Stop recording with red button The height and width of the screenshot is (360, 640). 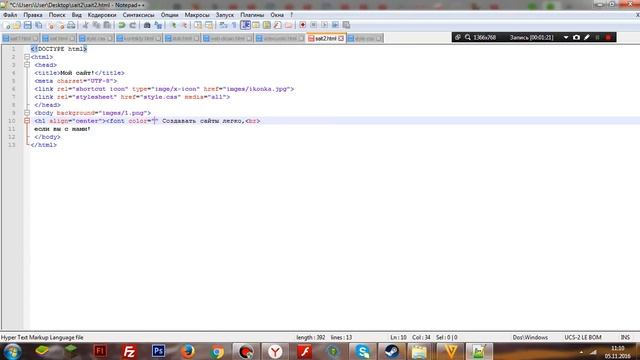[x=608, y=38]
